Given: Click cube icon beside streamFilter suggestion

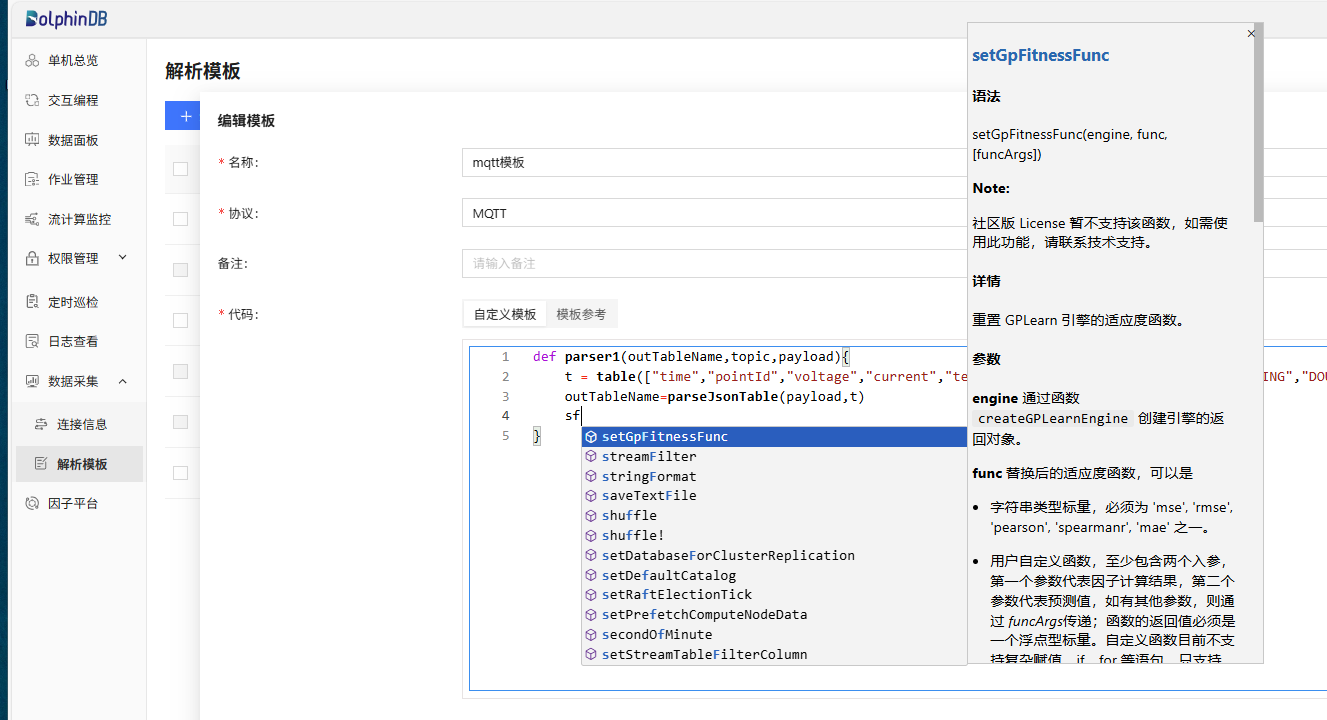Looking at the screenshot, I should (591, 456).
